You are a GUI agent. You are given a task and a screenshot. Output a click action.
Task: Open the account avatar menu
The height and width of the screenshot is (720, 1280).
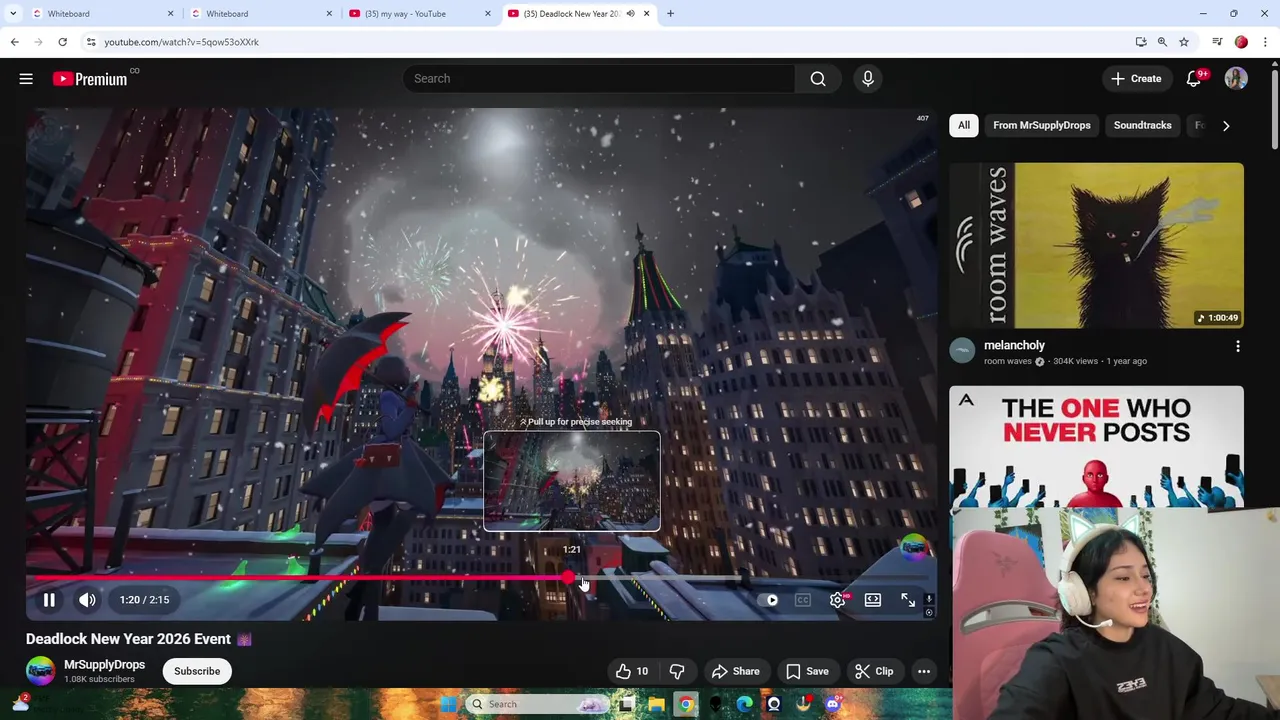[x=1236, y=79]
